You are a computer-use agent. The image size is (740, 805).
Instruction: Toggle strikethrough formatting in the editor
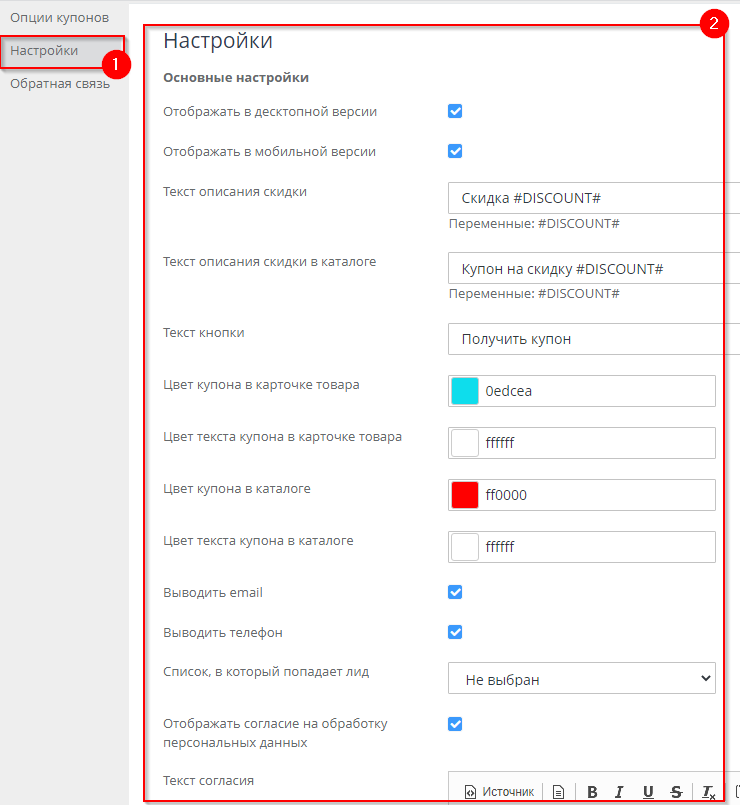[676, 792]
